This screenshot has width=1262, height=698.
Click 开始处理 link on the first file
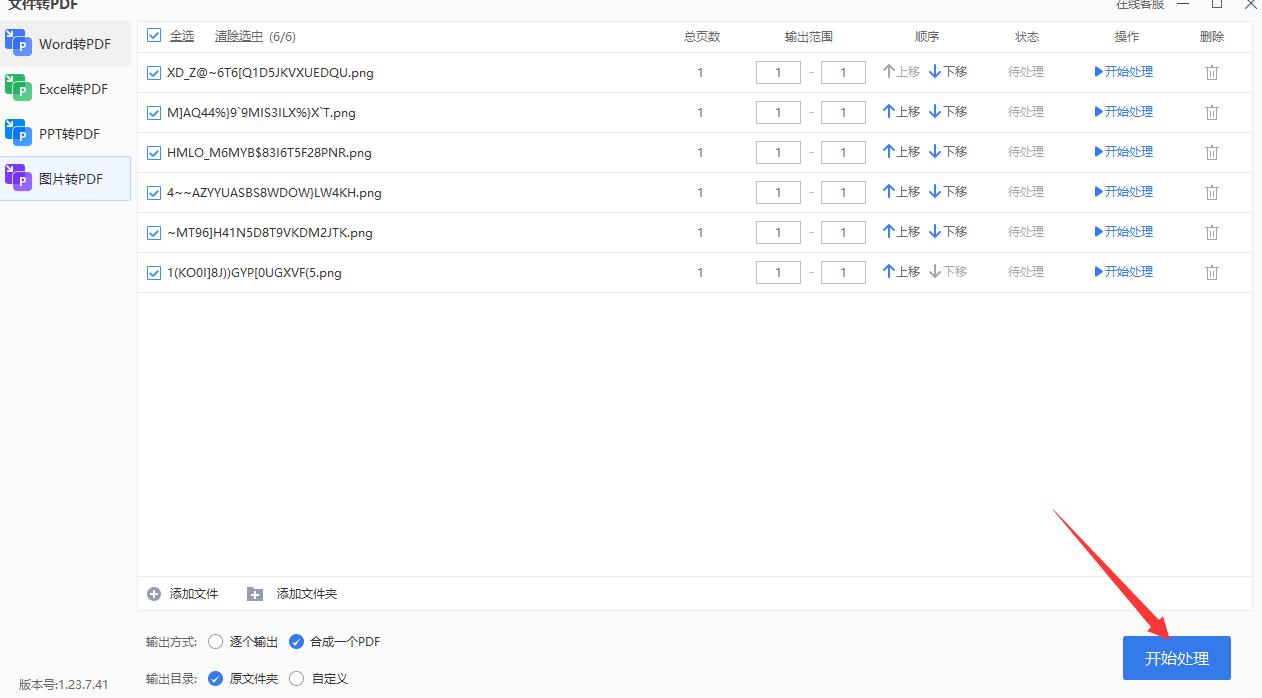coord(1123,71)
